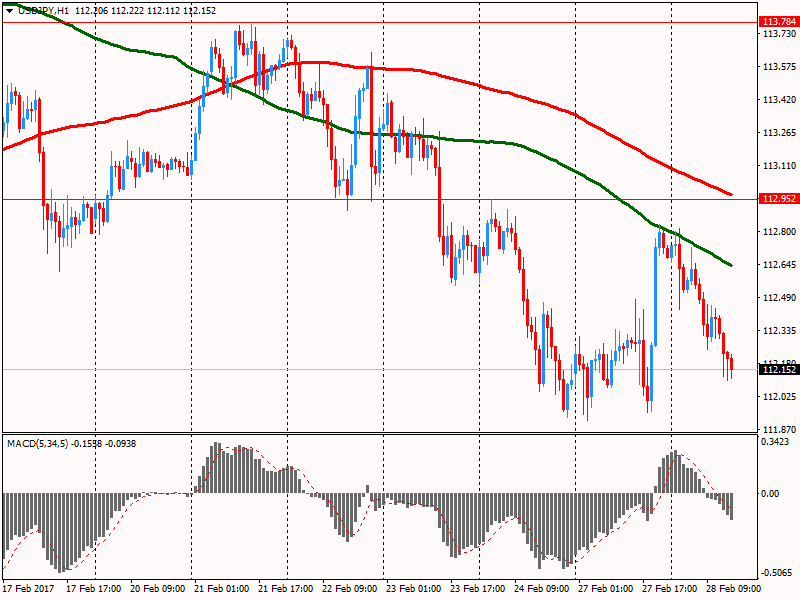Select the 23 Feb 01:00 time label
Viewport: 800px width, 600px height.
(413, 588)
